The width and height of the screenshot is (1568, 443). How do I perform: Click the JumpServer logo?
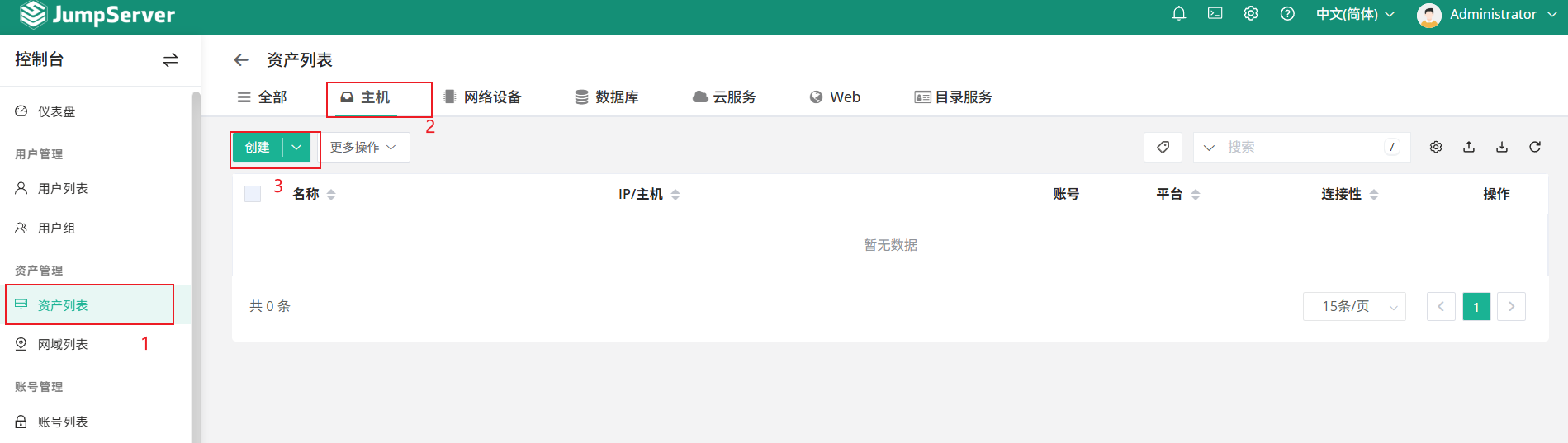[97, 14]
